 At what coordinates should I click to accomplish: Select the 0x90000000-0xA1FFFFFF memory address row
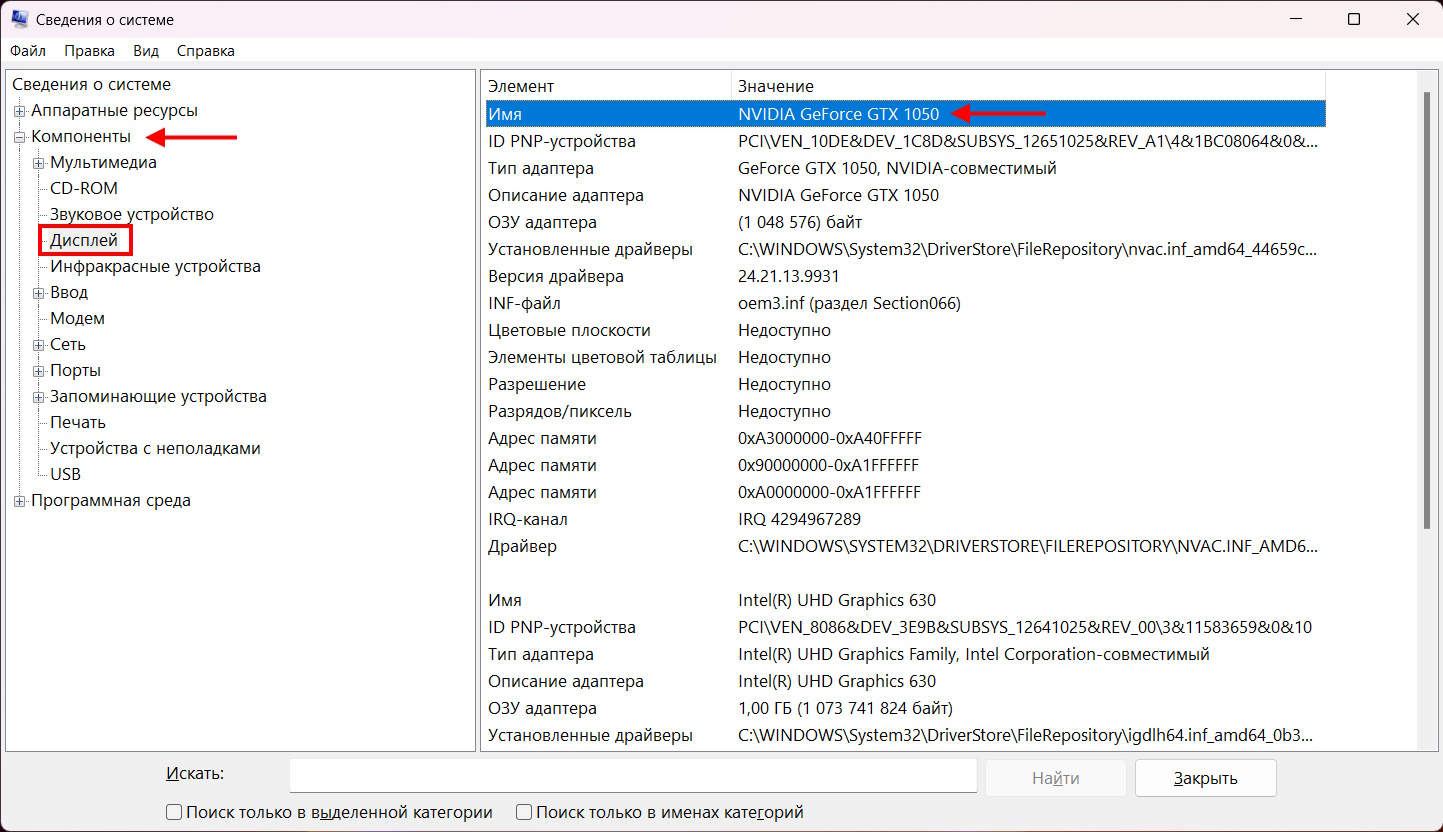[904, 465]
